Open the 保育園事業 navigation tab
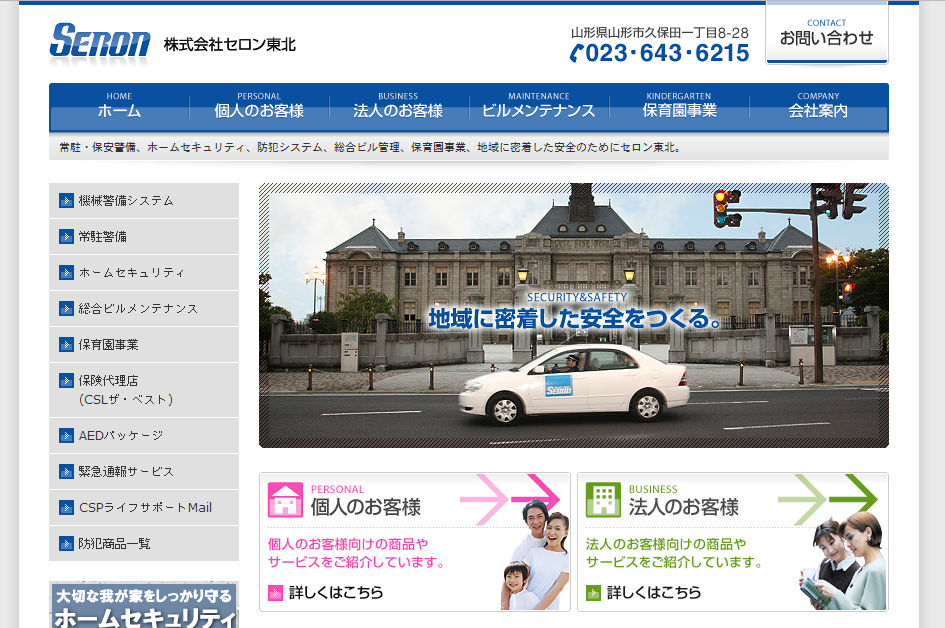This screenshot has width=945, height=628. [679, 106]
